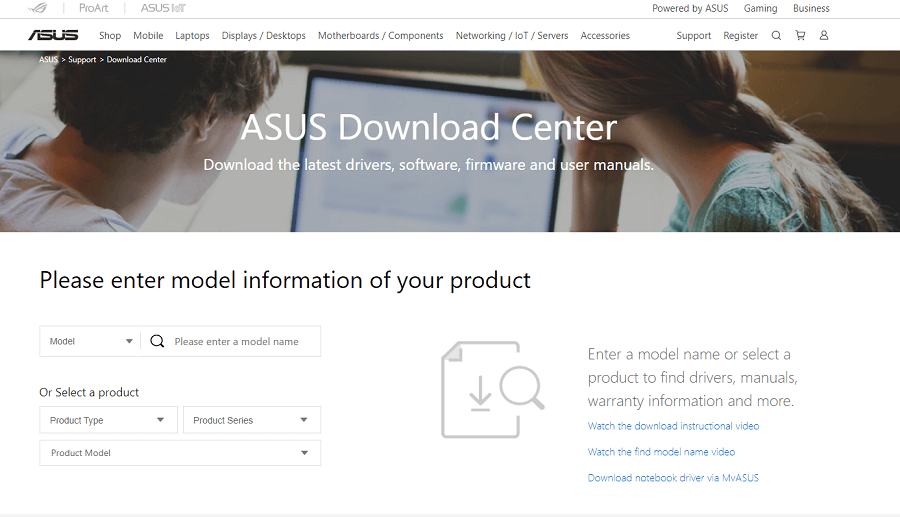The image size is (900, 517).
Task: Watch the download instructional video link
Action: click(x=673, y=426)
